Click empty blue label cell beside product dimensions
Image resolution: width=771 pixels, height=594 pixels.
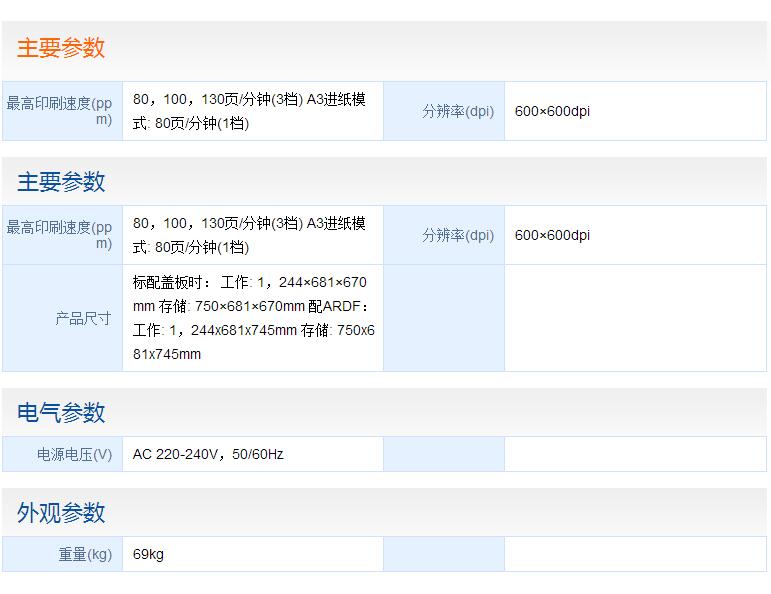click(444, 318)
